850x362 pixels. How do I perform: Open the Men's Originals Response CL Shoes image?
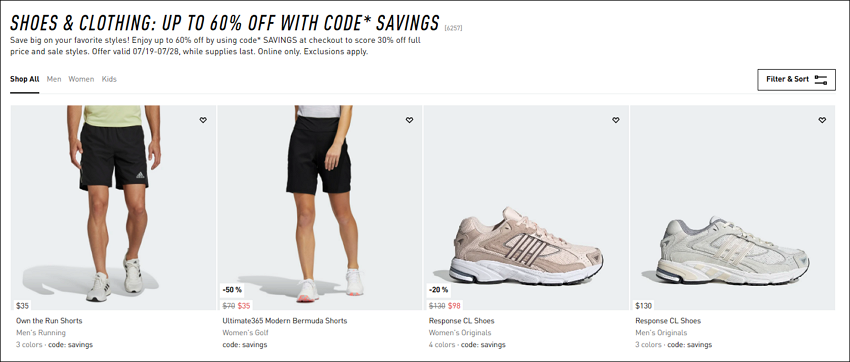(x=732, y=208)
